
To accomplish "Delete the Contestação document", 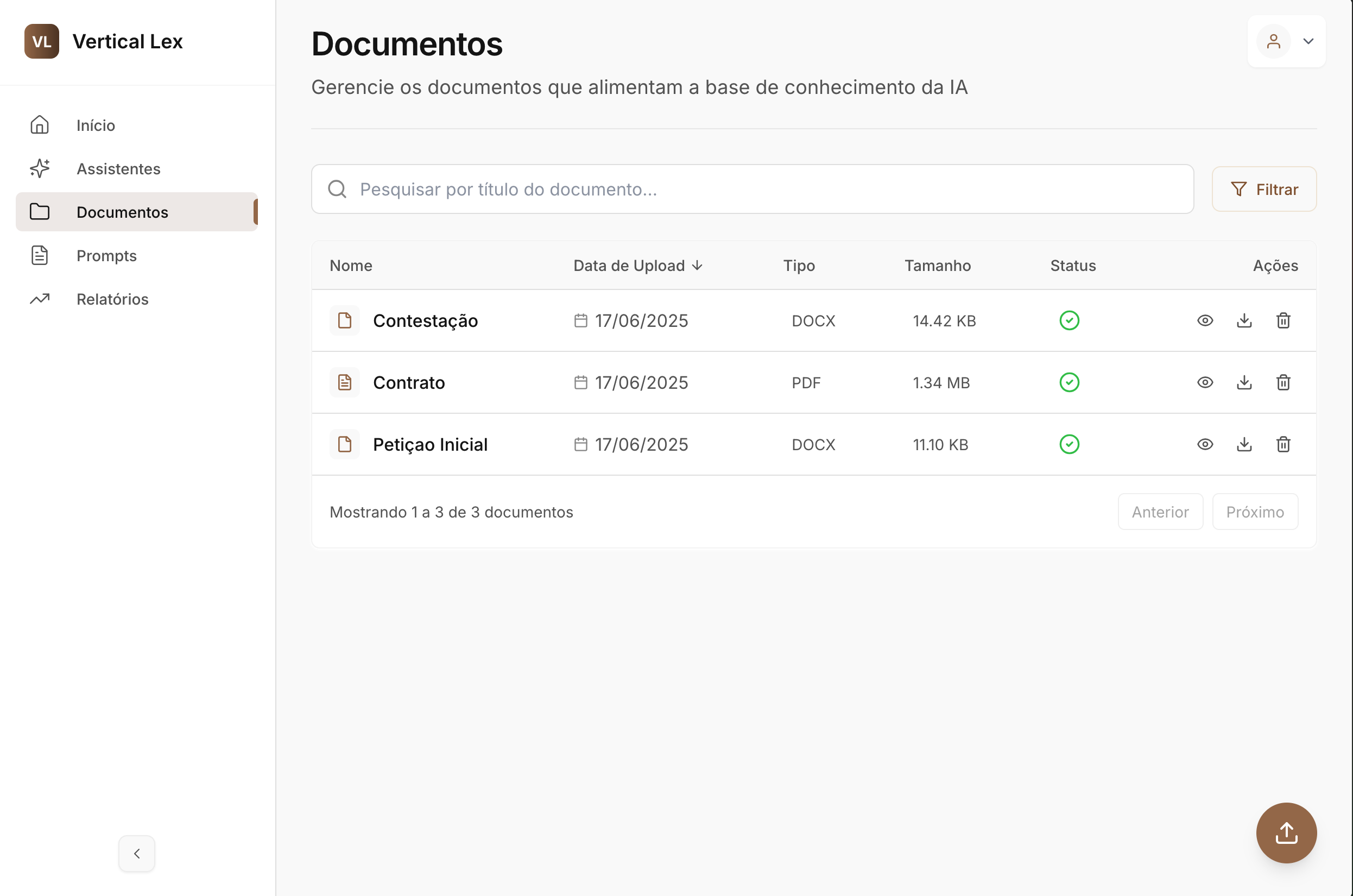I will (x=1284, y=320).
